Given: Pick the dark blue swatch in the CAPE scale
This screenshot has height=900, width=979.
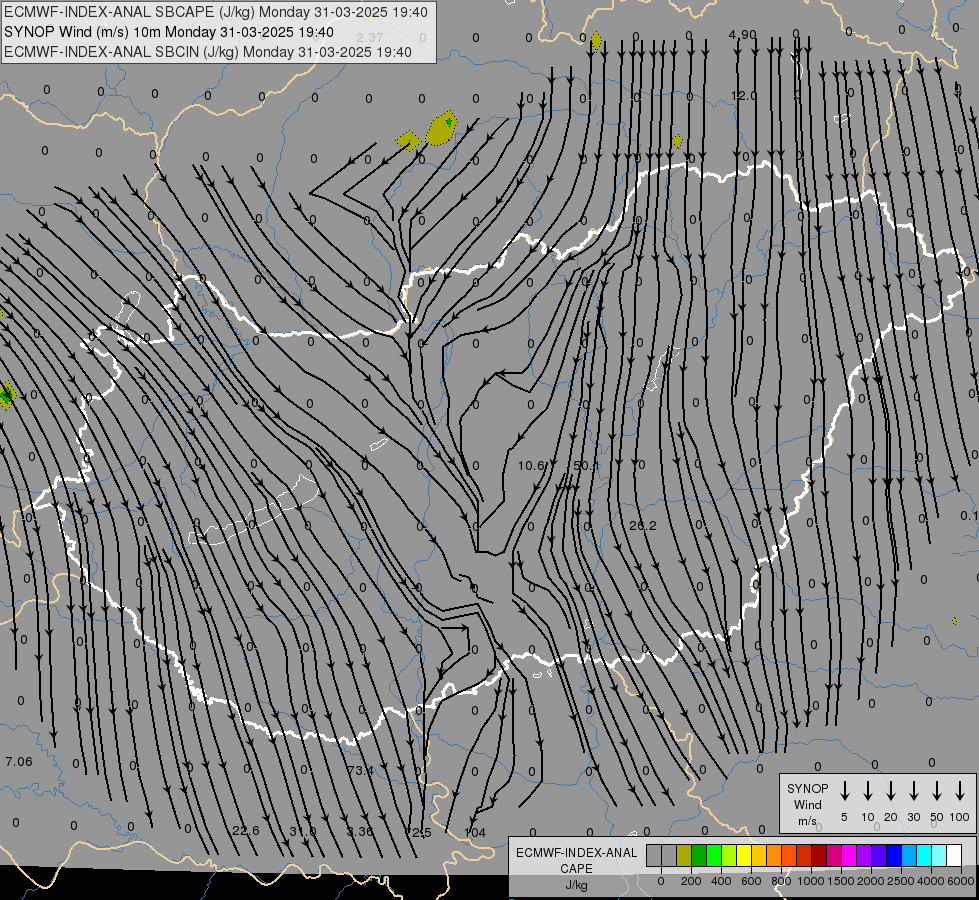Looking at the screenshot, I should point(893,855).
